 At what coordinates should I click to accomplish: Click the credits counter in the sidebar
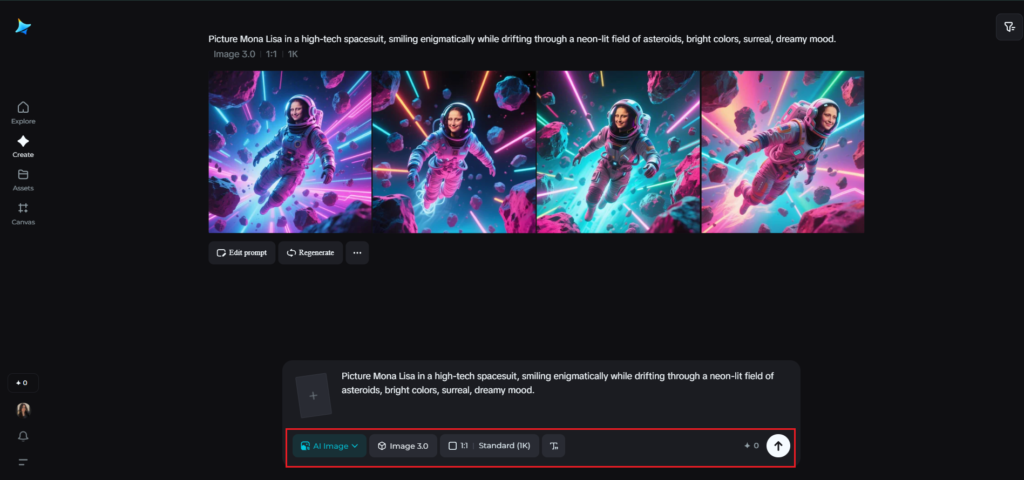tap(23, 383)
